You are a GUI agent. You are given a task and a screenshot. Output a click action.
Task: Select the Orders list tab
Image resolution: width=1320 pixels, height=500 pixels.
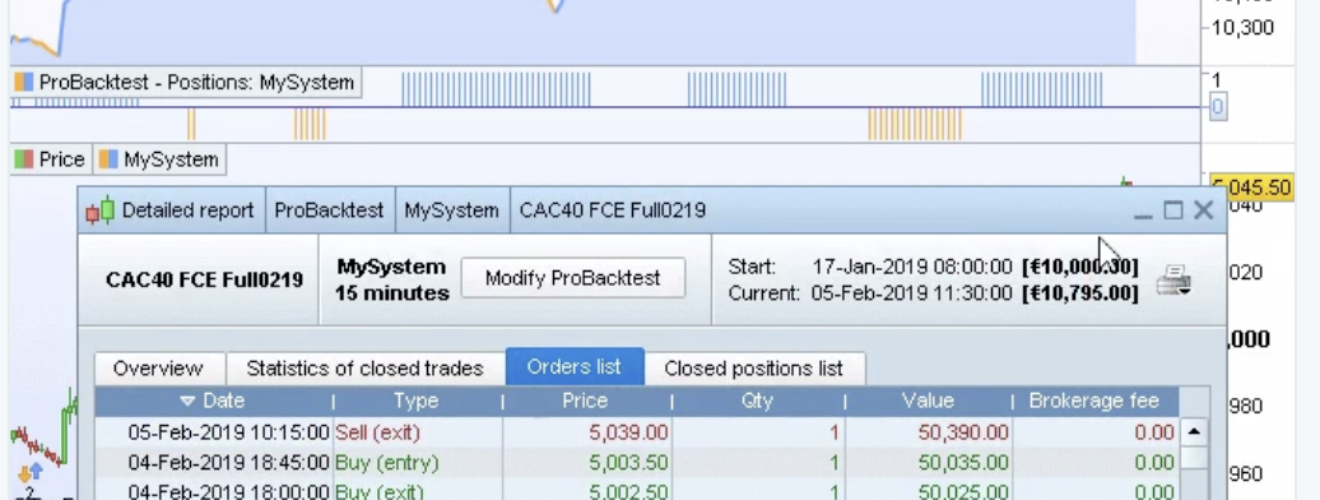click(574, 366)
